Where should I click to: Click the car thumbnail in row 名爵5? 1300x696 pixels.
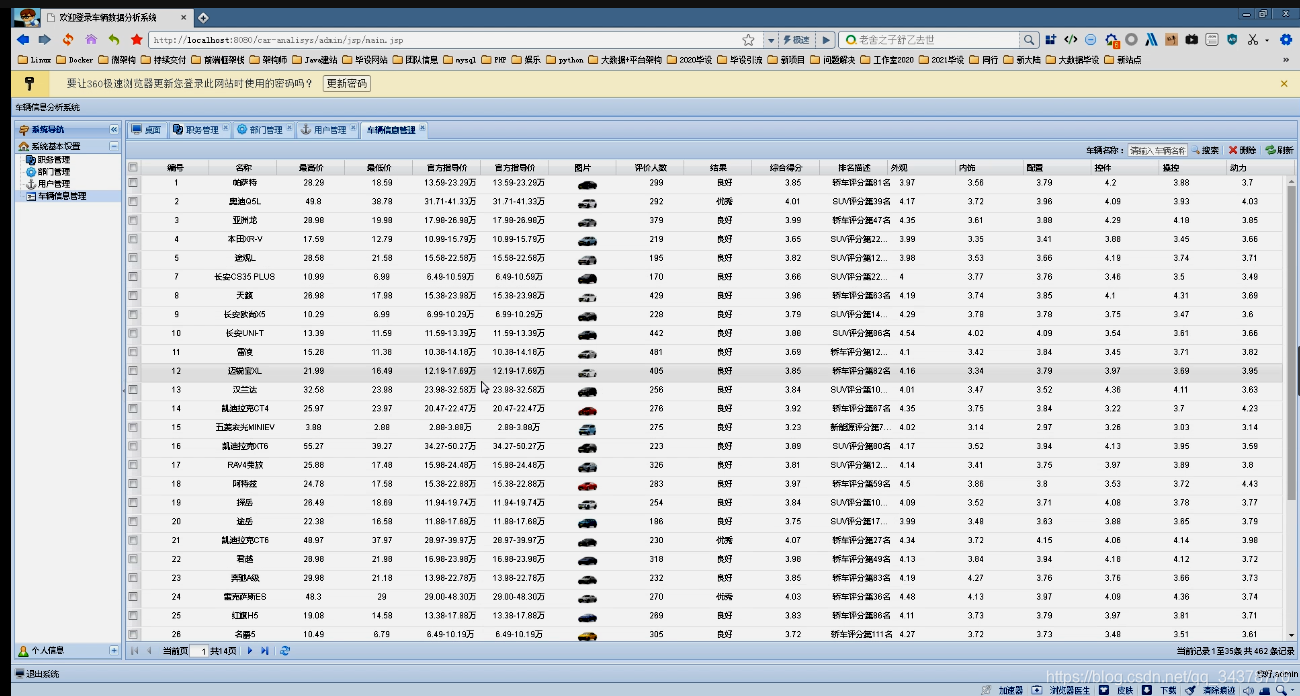coord(587,634)
